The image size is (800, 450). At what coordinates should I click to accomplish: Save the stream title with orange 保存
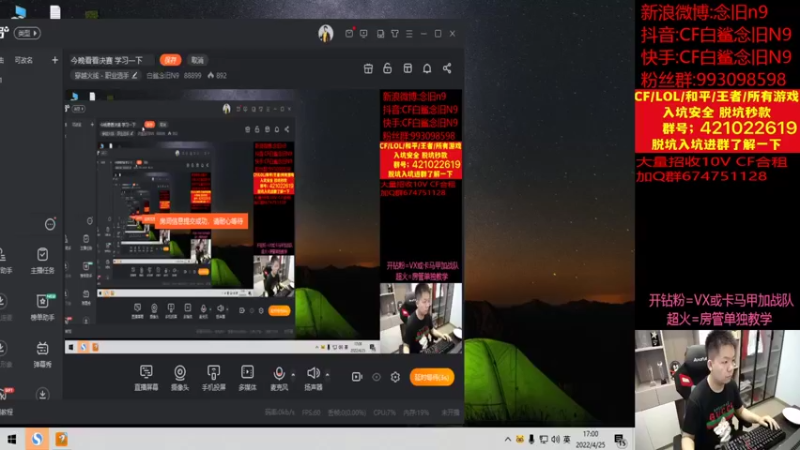click(170, 60)
